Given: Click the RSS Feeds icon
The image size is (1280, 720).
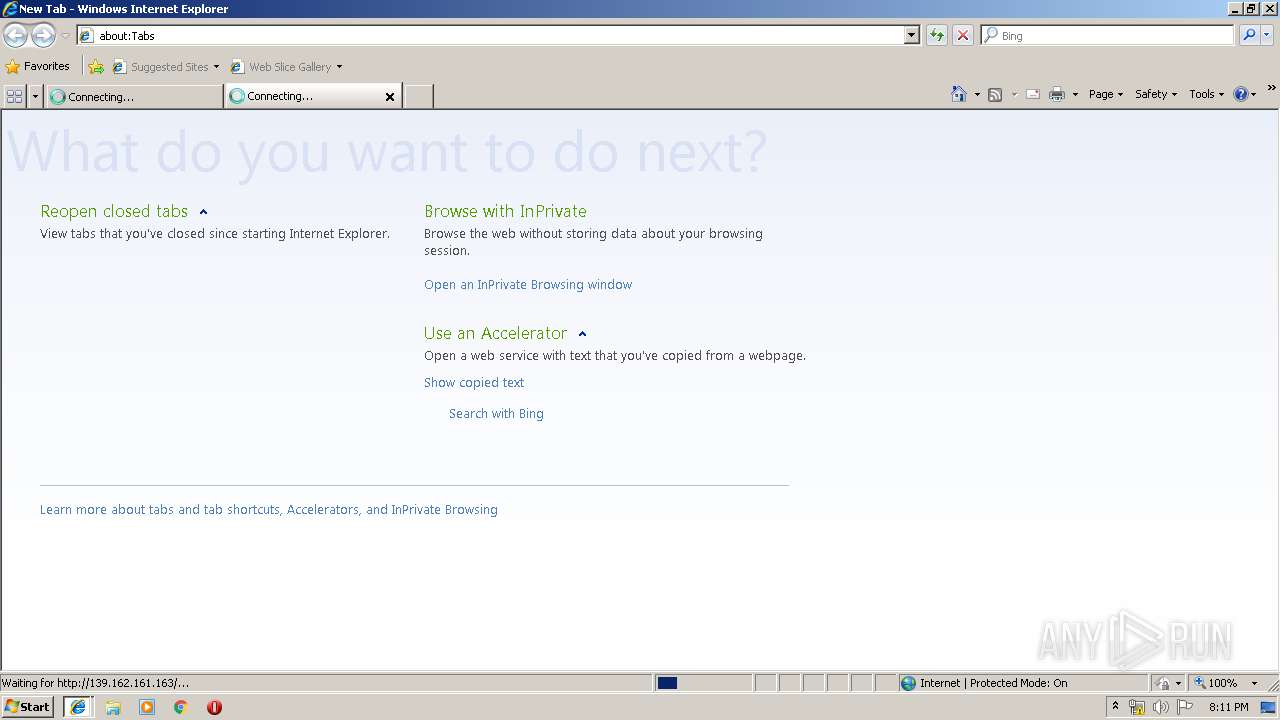Looking at the screenshot, I should (x=995, y=94).
